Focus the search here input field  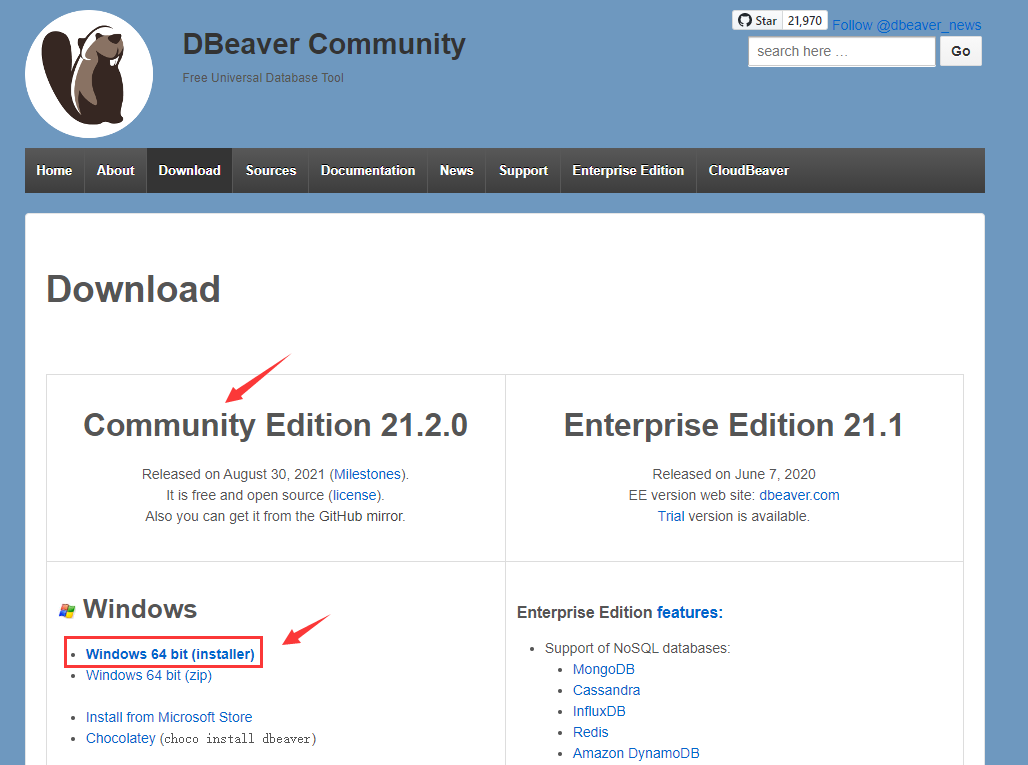(x=842, y=51)
